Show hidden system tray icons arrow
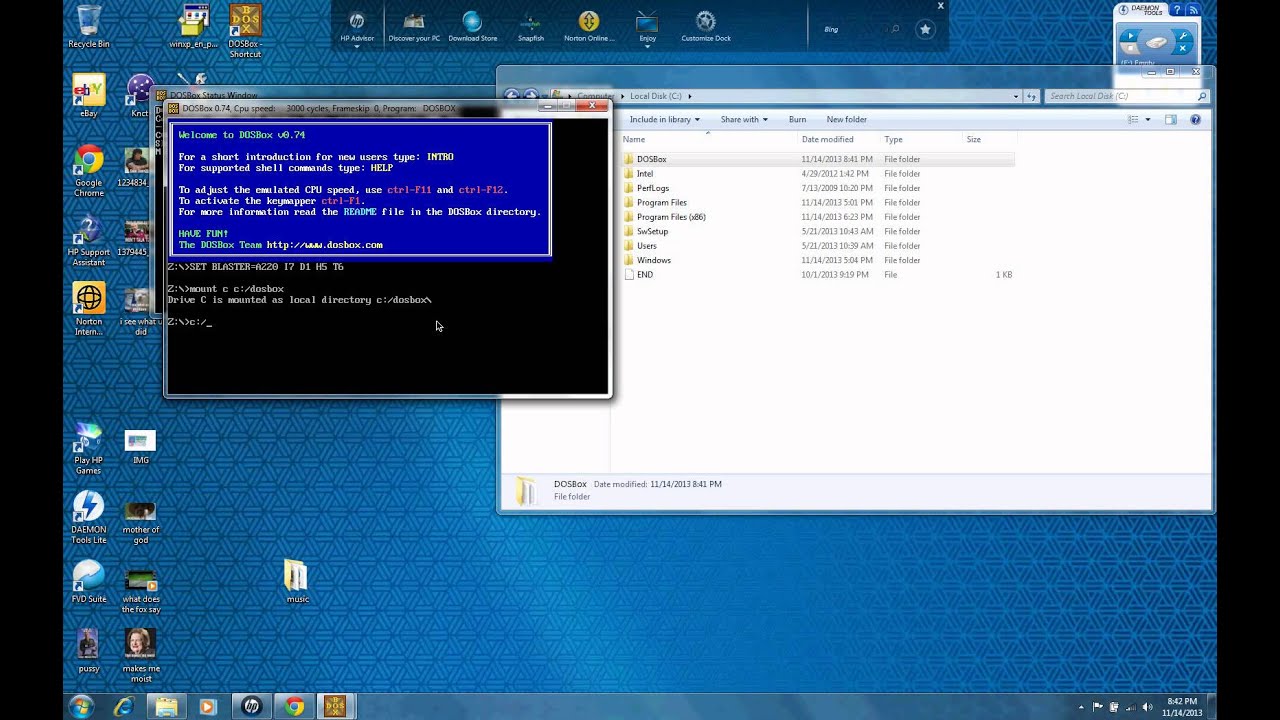This screenshot has width=1280, height=720. tap(1080, 707)
